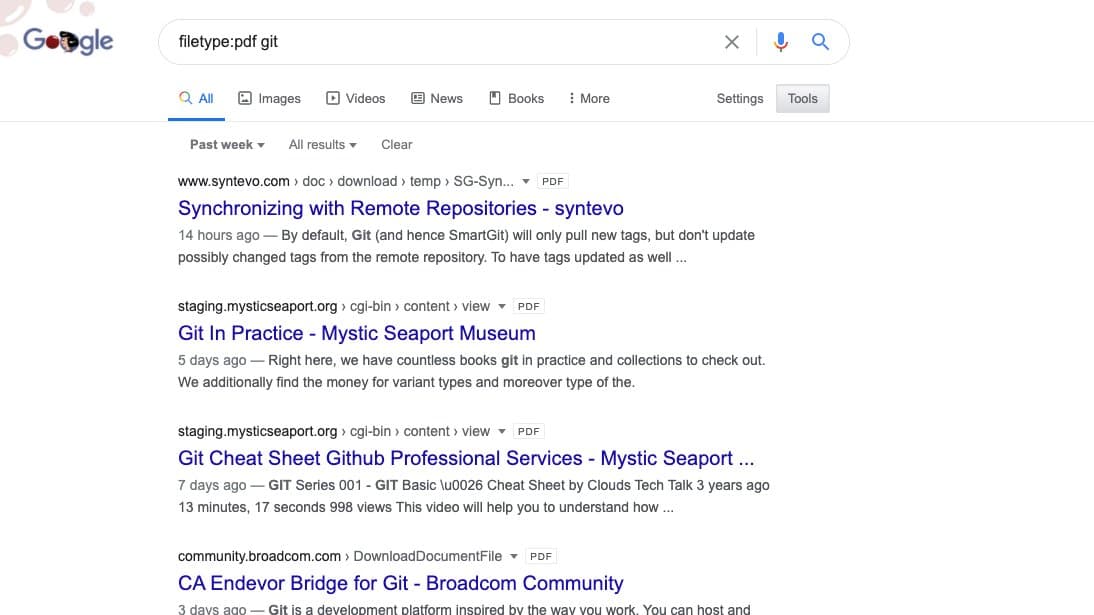Screen dimensions: 1094x615
Task: Expand the syntevo result URL breadcrumb dropdown
Action: tap(526, 181)
